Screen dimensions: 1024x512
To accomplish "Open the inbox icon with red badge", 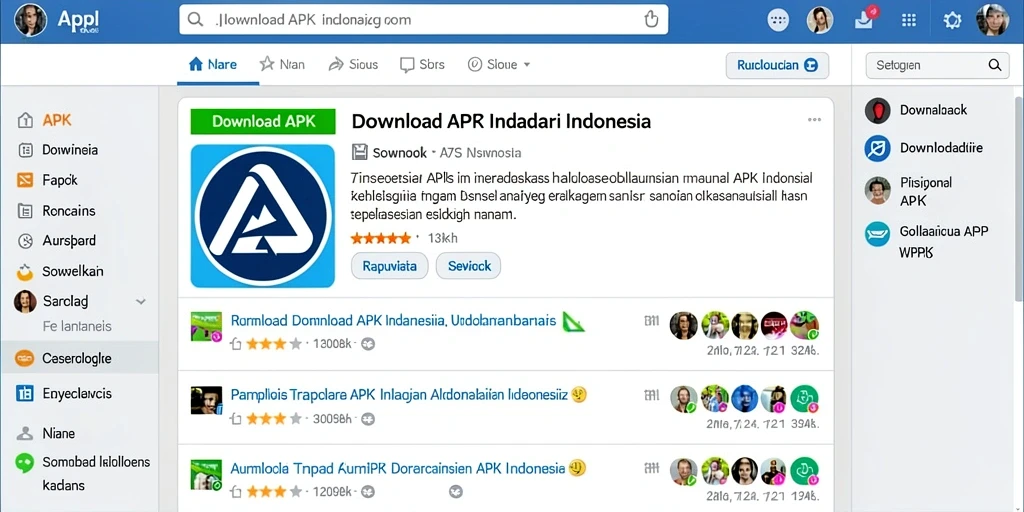I will coord(864,20).
